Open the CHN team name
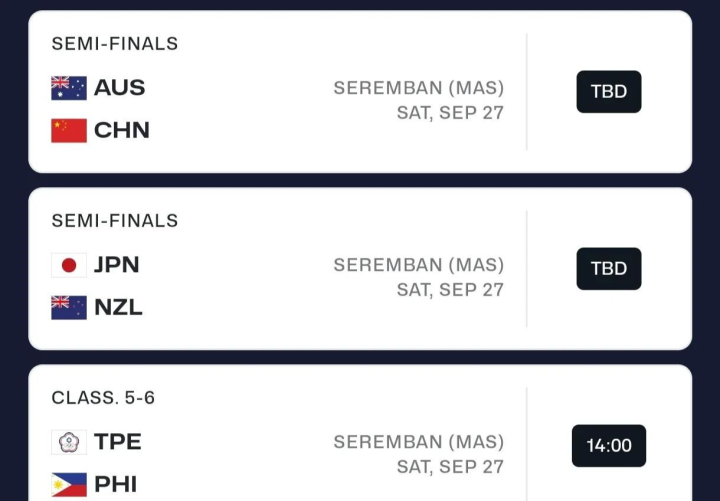The width and height of the screenshot is (720, 501). click(x=121, y=130)
